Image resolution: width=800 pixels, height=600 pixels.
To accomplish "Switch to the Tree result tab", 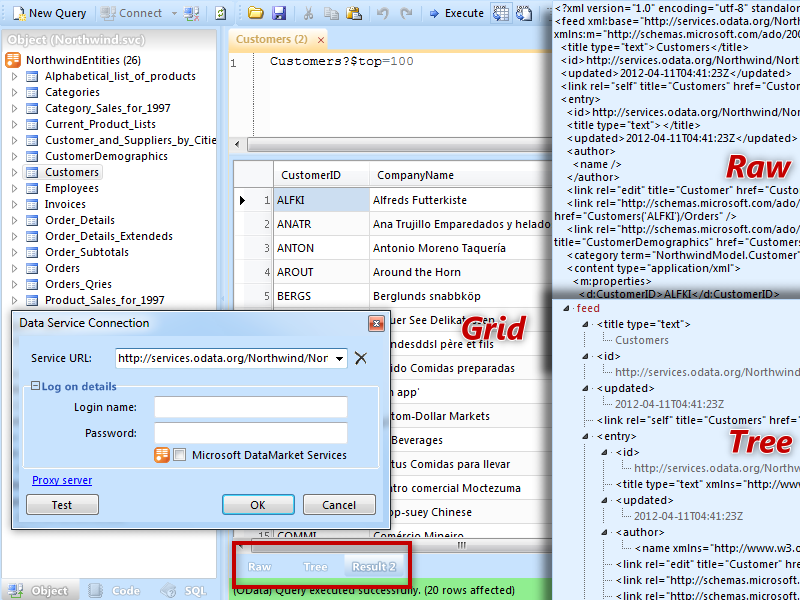I will coord(315,567).
